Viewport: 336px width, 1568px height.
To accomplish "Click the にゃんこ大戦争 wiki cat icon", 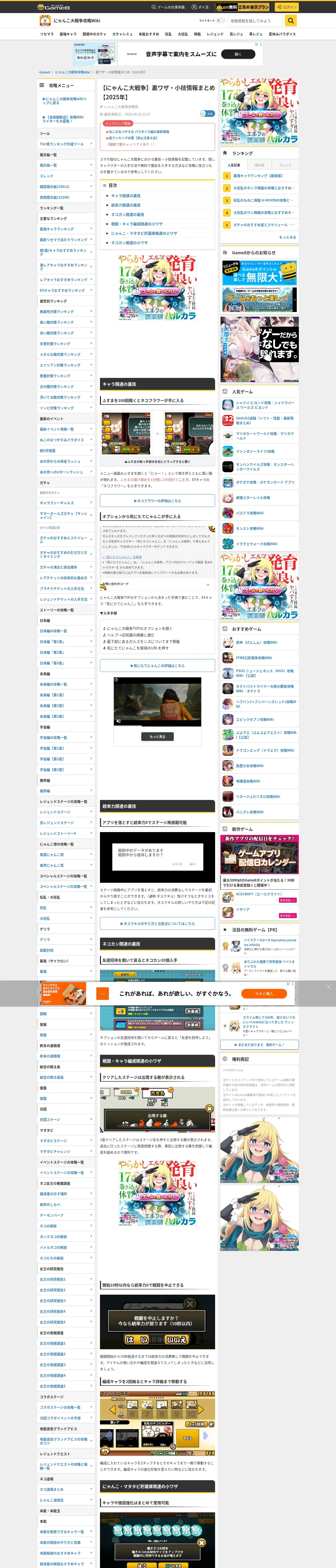I will (44, 21).
